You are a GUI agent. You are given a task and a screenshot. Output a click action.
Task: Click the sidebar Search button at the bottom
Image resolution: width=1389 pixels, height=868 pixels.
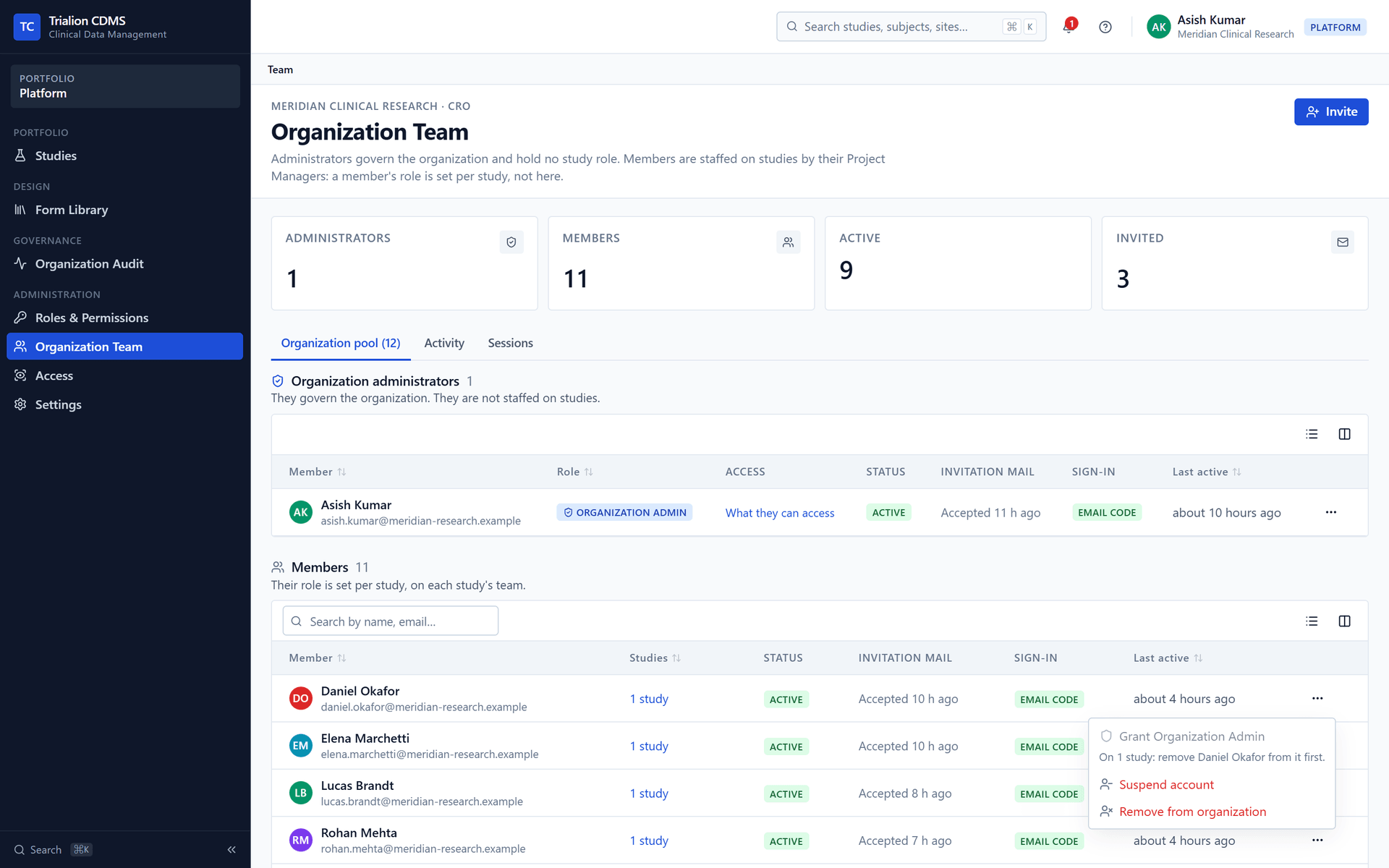pos(54,850)
